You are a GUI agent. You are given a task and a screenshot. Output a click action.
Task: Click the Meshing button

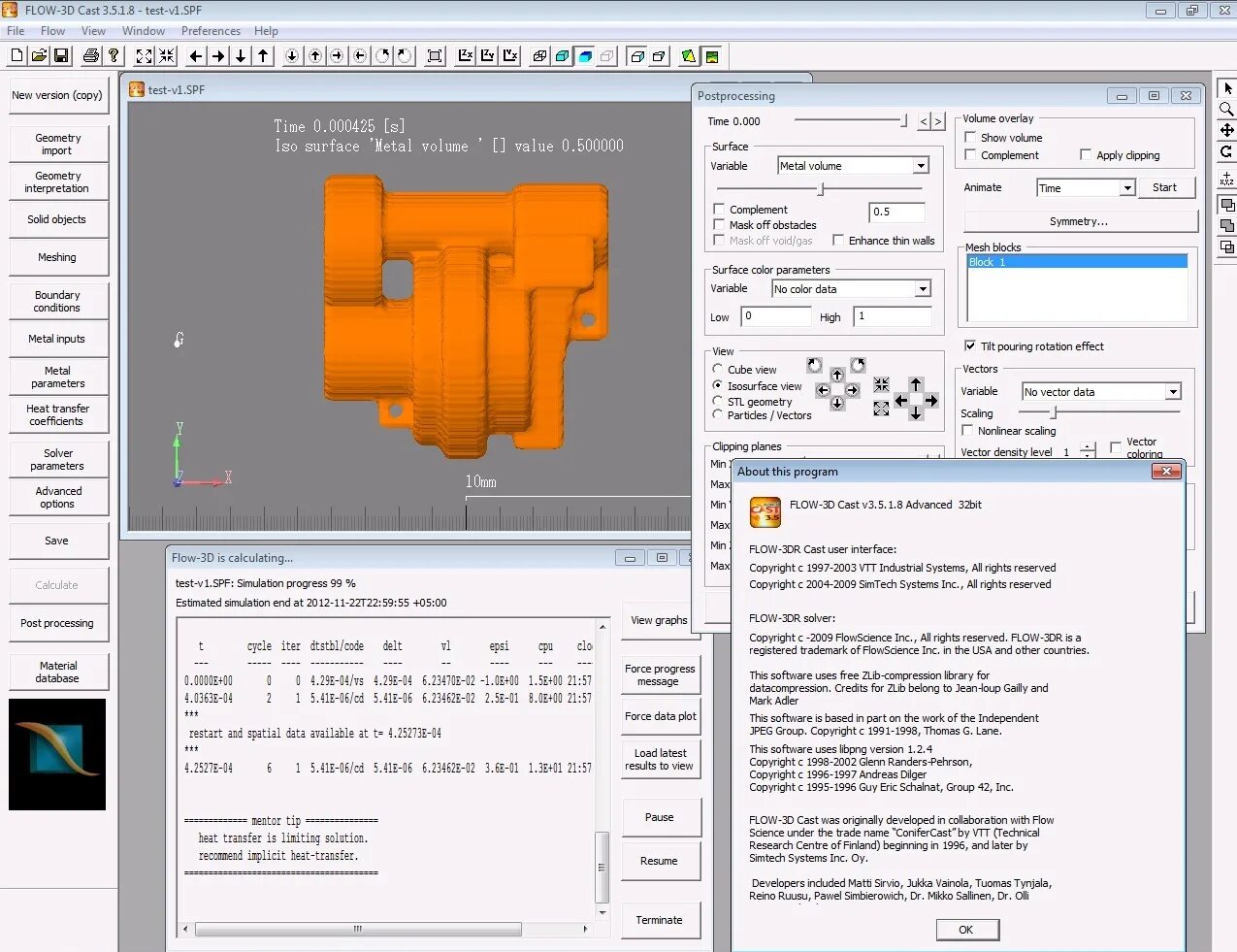click(x=58, y=257)
